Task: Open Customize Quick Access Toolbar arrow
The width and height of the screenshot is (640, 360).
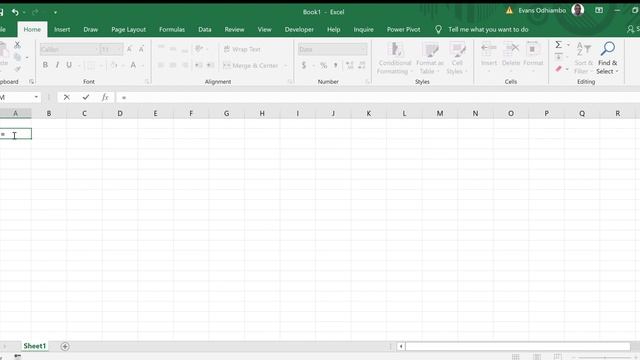Action: pyautogui.click(x=55, y=13)
